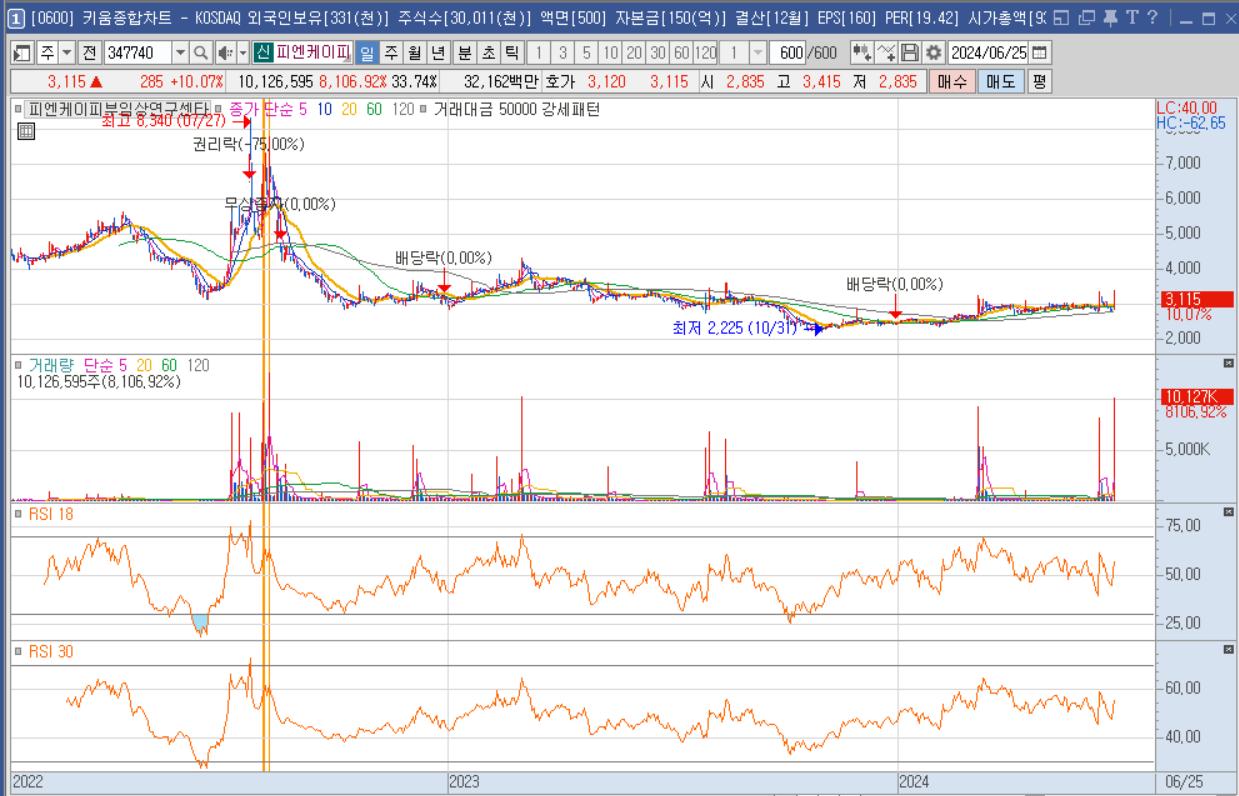1239x796 pixels.
Task: Click the current price tag 3,115 on axis
Action: click(x=1197, y=298)
